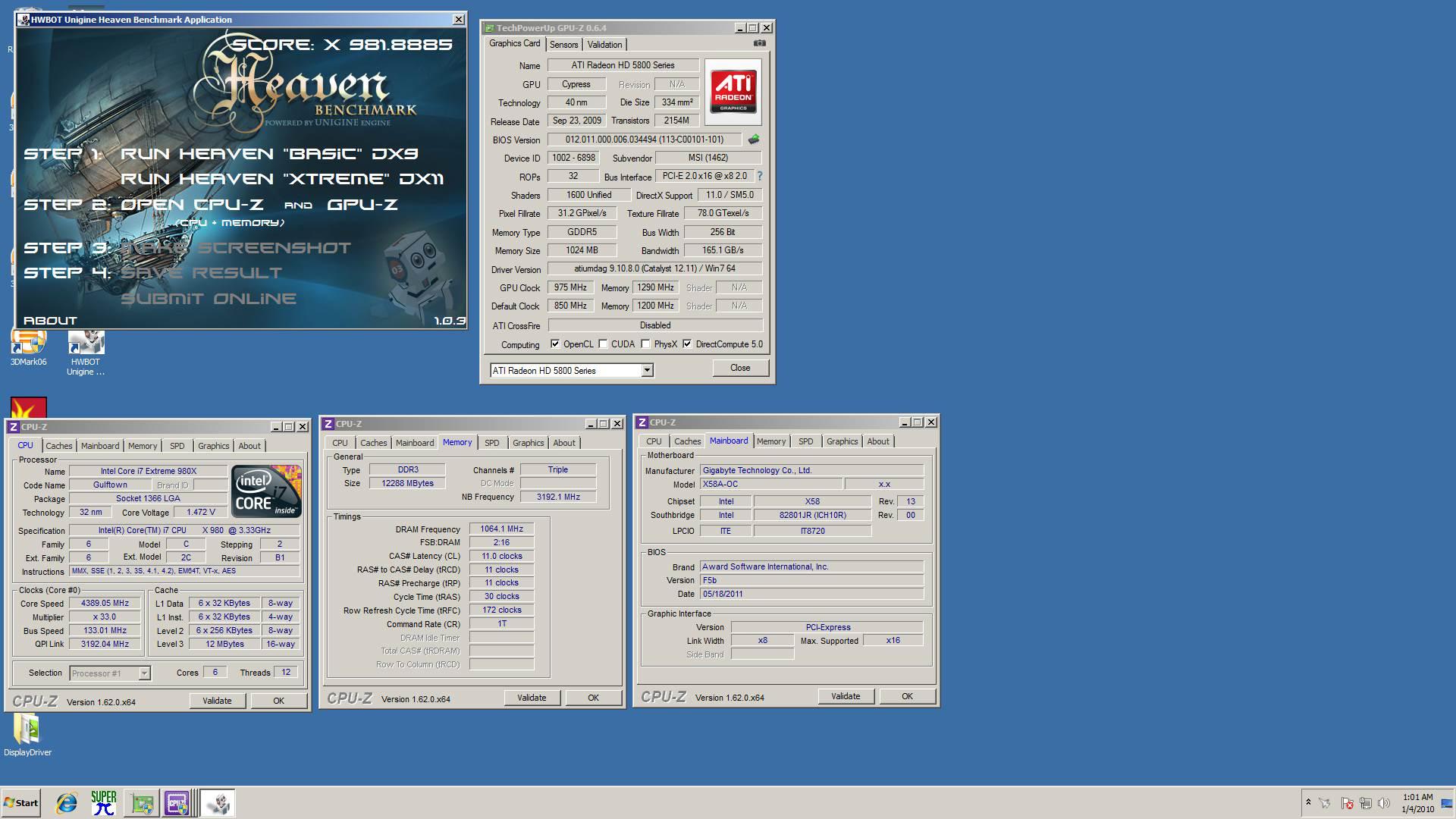1456x819 pixels.
Task: Click the CPU-Z Z logo on Mainboard window
Action: tap(642, 422)
